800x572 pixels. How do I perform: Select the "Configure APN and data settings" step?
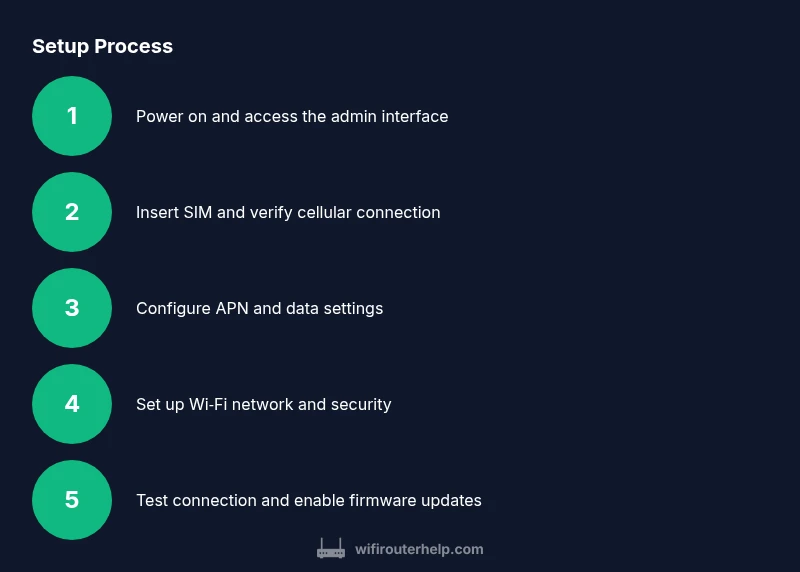click(x=259, y=308)
